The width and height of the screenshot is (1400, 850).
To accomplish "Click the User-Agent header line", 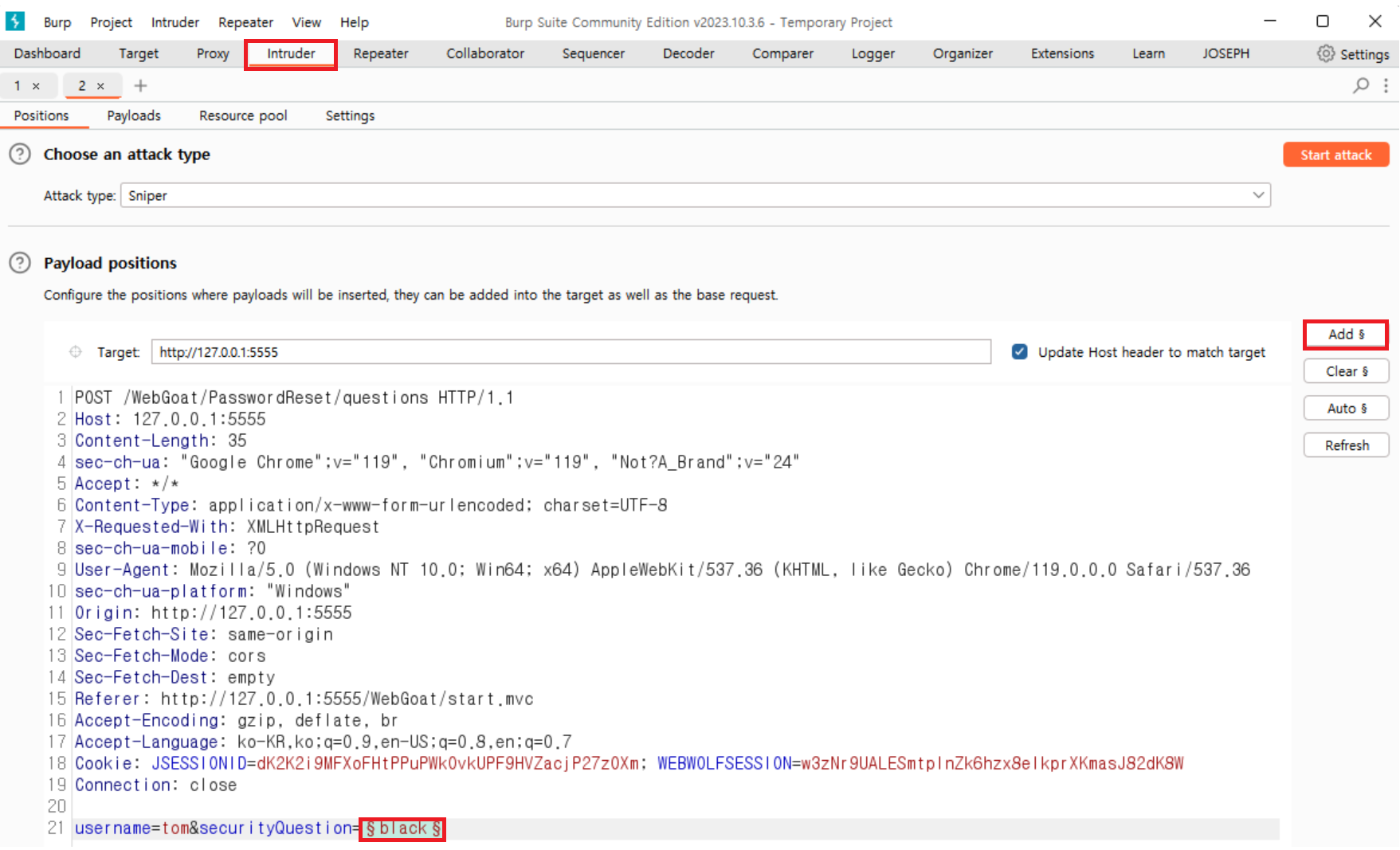I will coord(662,570).
